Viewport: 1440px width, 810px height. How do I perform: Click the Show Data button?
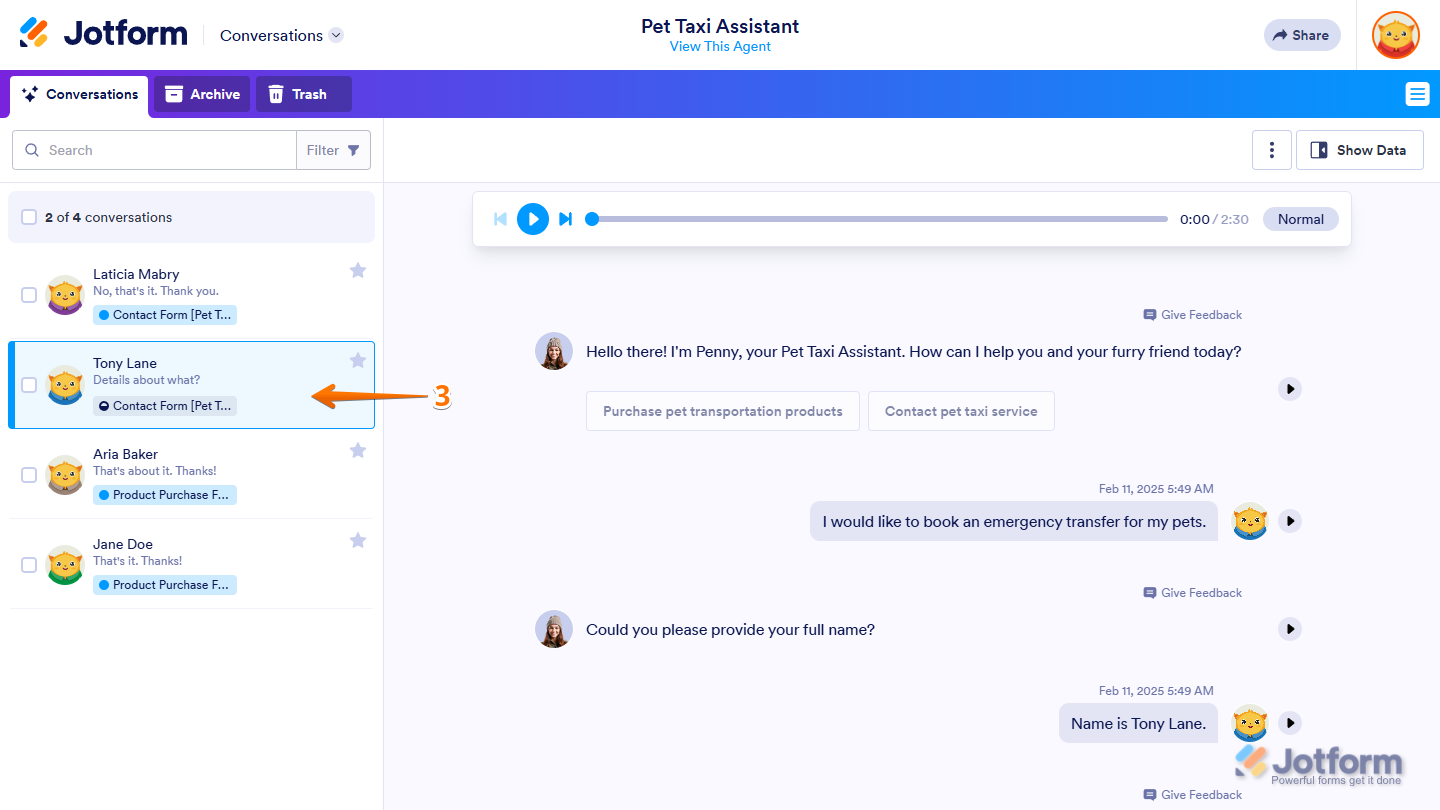1359,150
